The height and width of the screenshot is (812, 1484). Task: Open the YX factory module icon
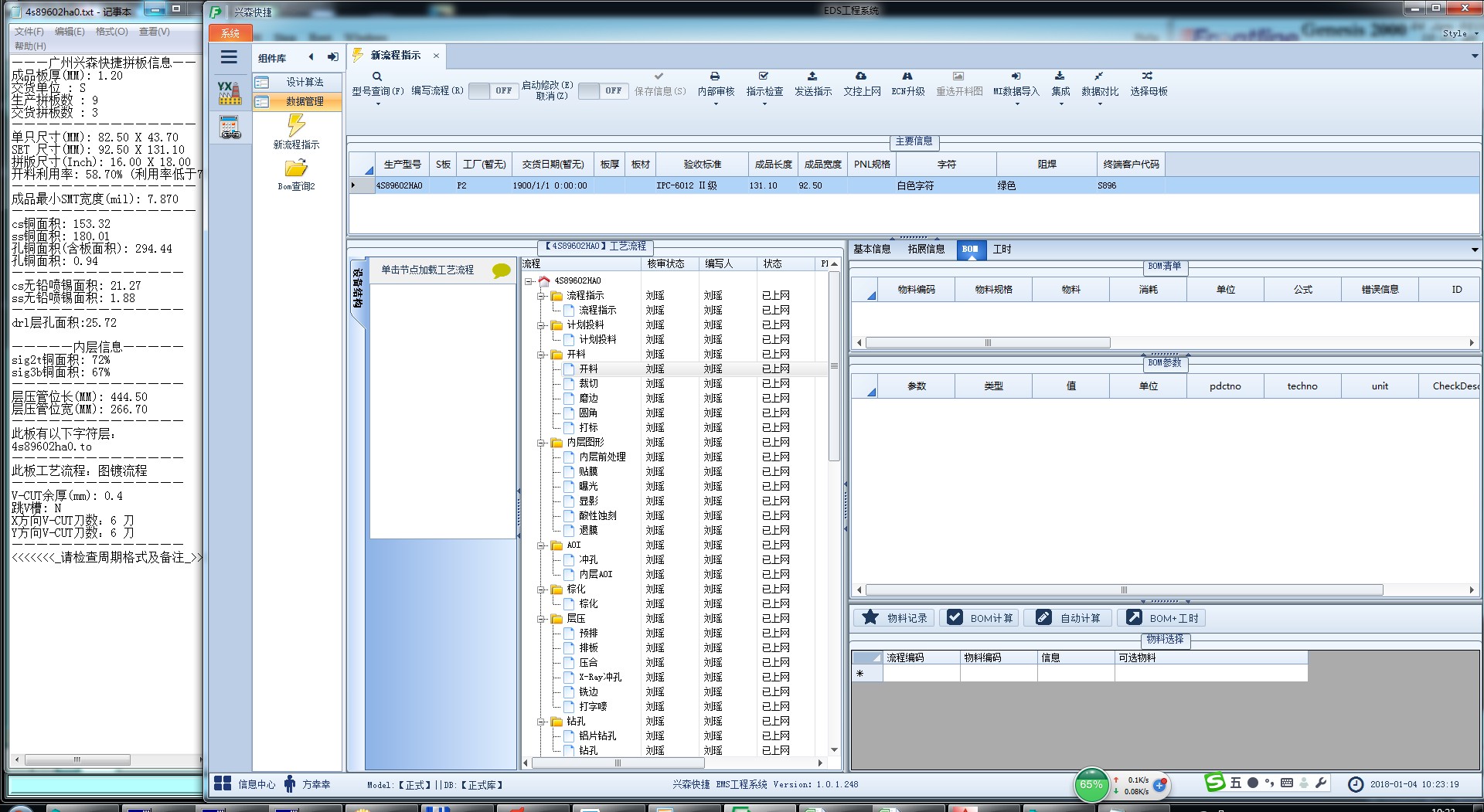coord(229,93)
